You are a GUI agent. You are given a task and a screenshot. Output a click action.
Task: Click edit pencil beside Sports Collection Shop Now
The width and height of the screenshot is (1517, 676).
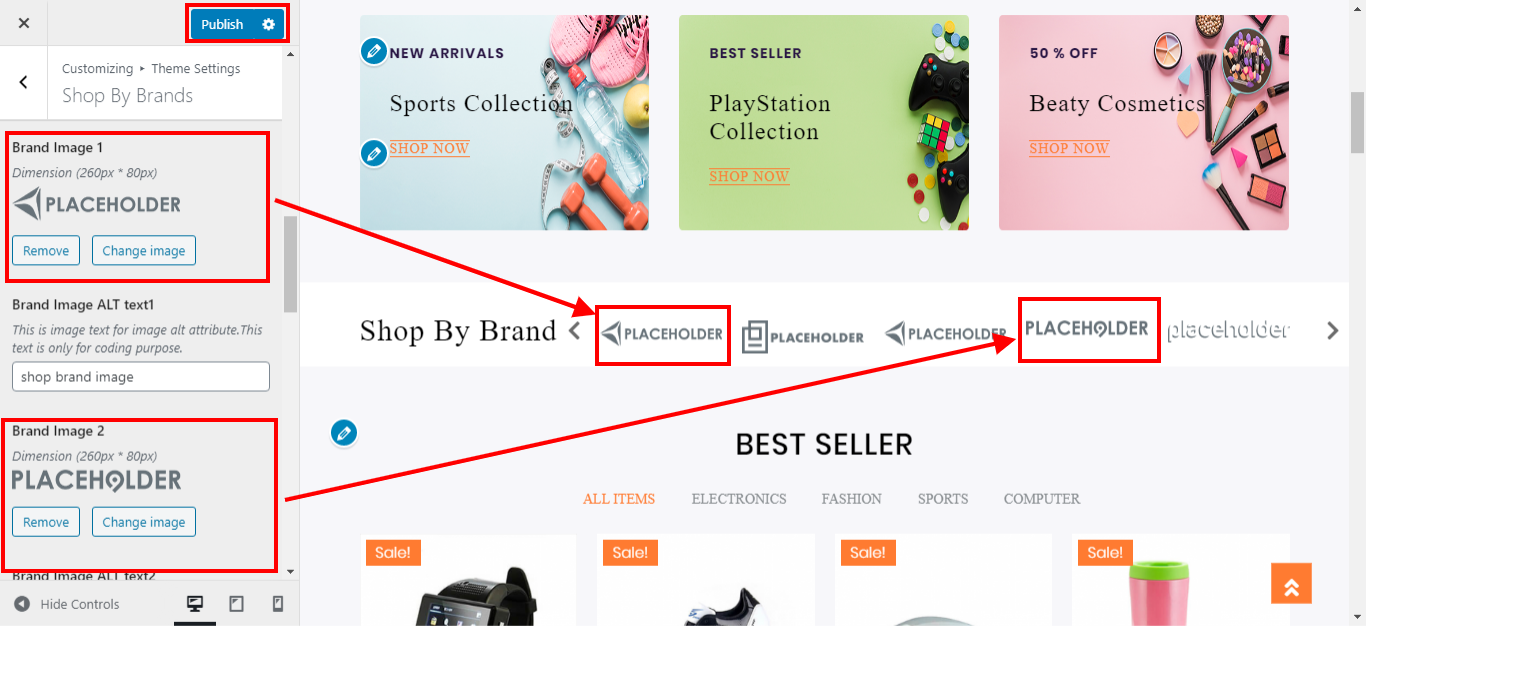(374, 153)
